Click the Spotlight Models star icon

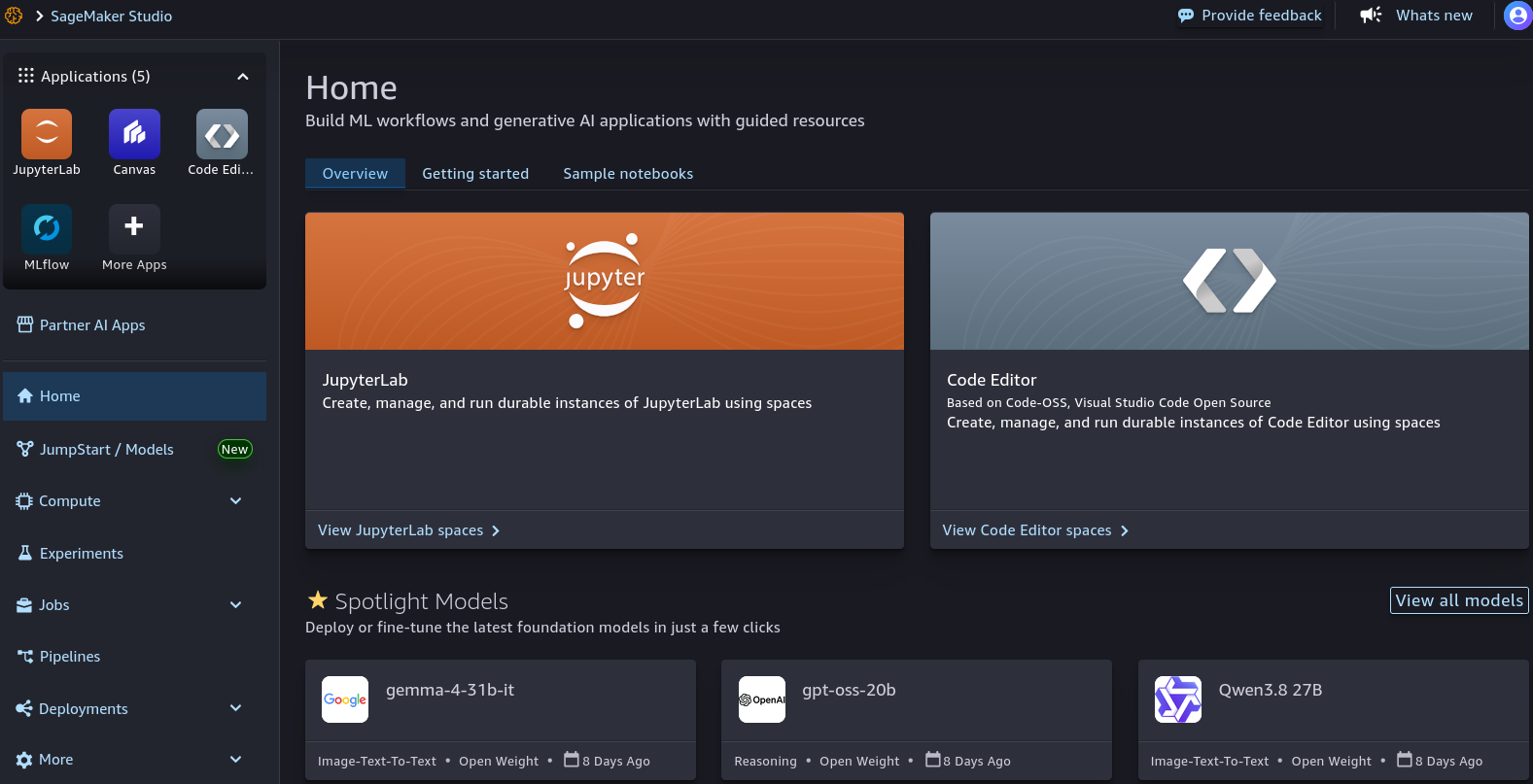click(x=317, y=600)
